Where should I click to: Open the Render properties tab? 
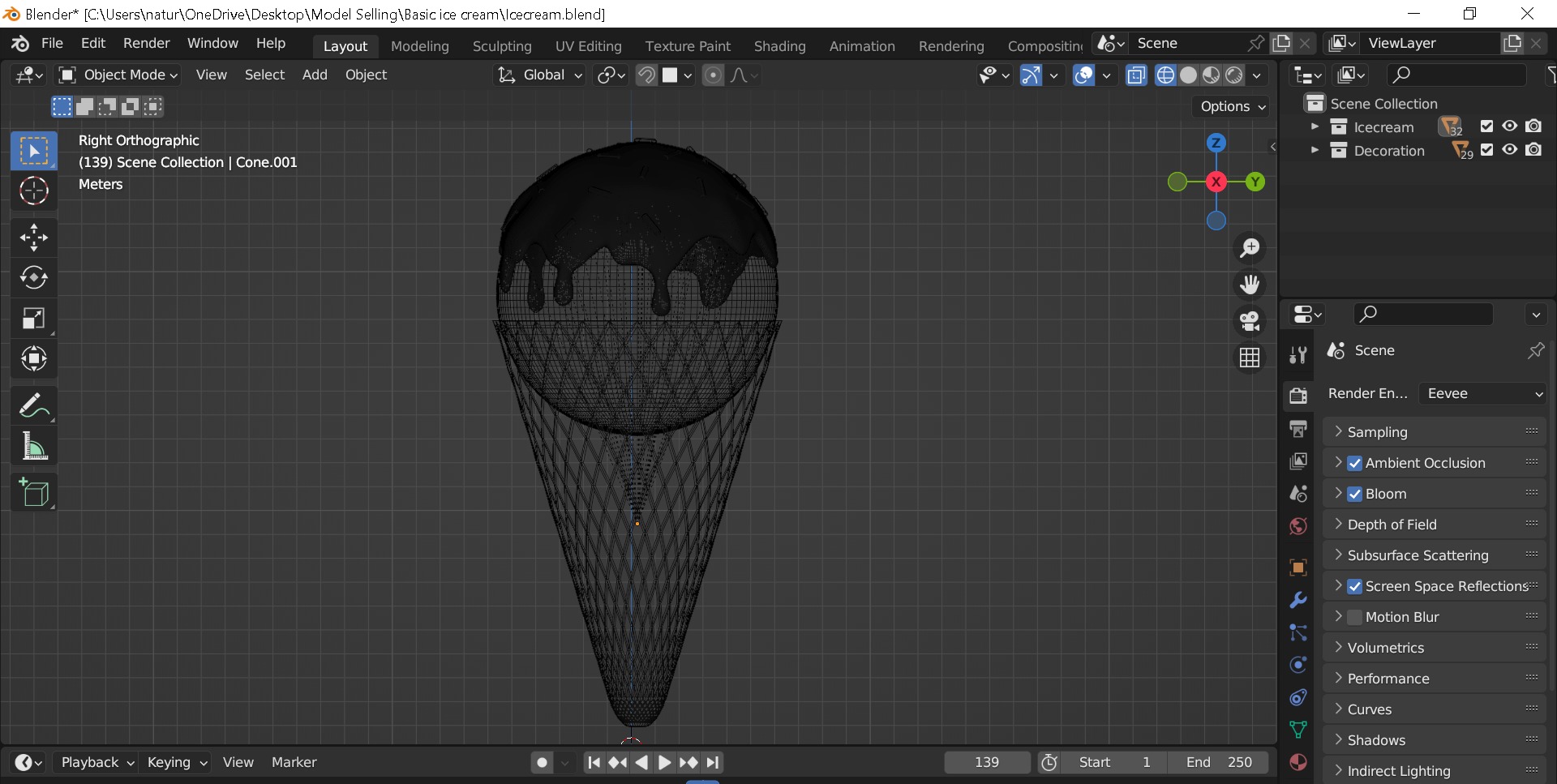click(x=1298, y=395)
